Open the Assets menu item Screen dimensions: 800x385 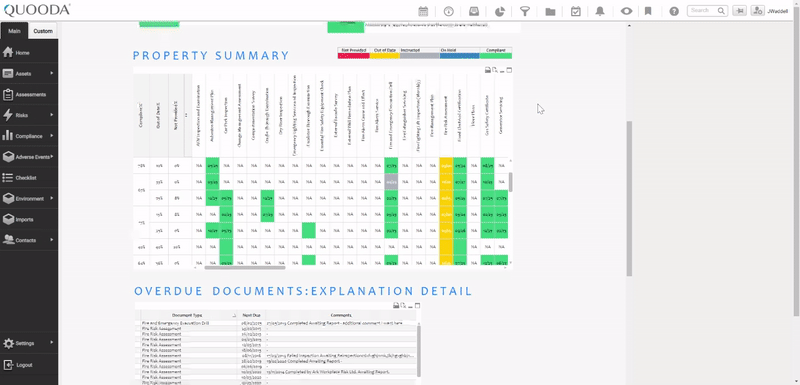pos(29,73)
